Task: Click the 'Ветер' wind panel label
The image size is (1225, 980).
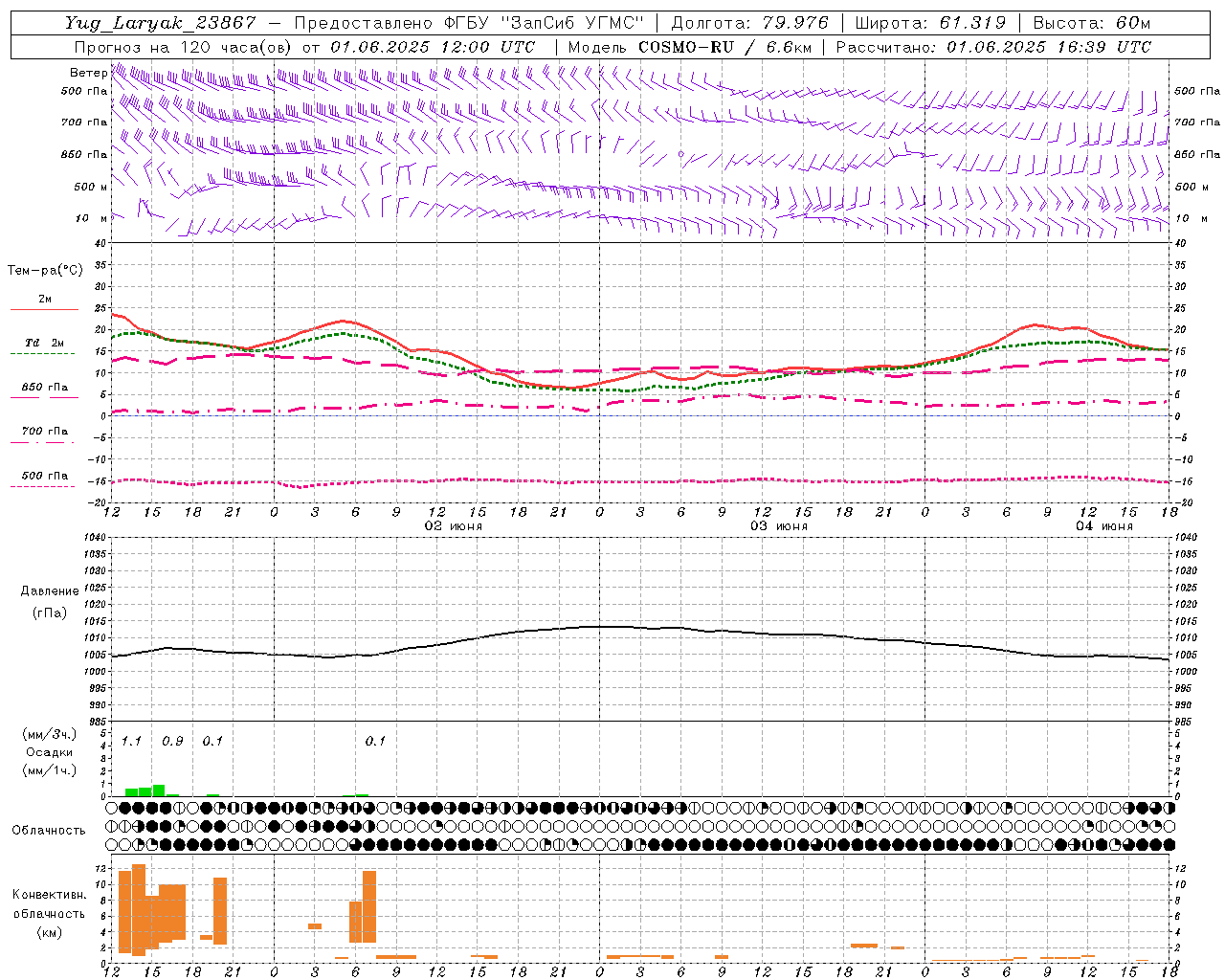Action: point(89,73)
